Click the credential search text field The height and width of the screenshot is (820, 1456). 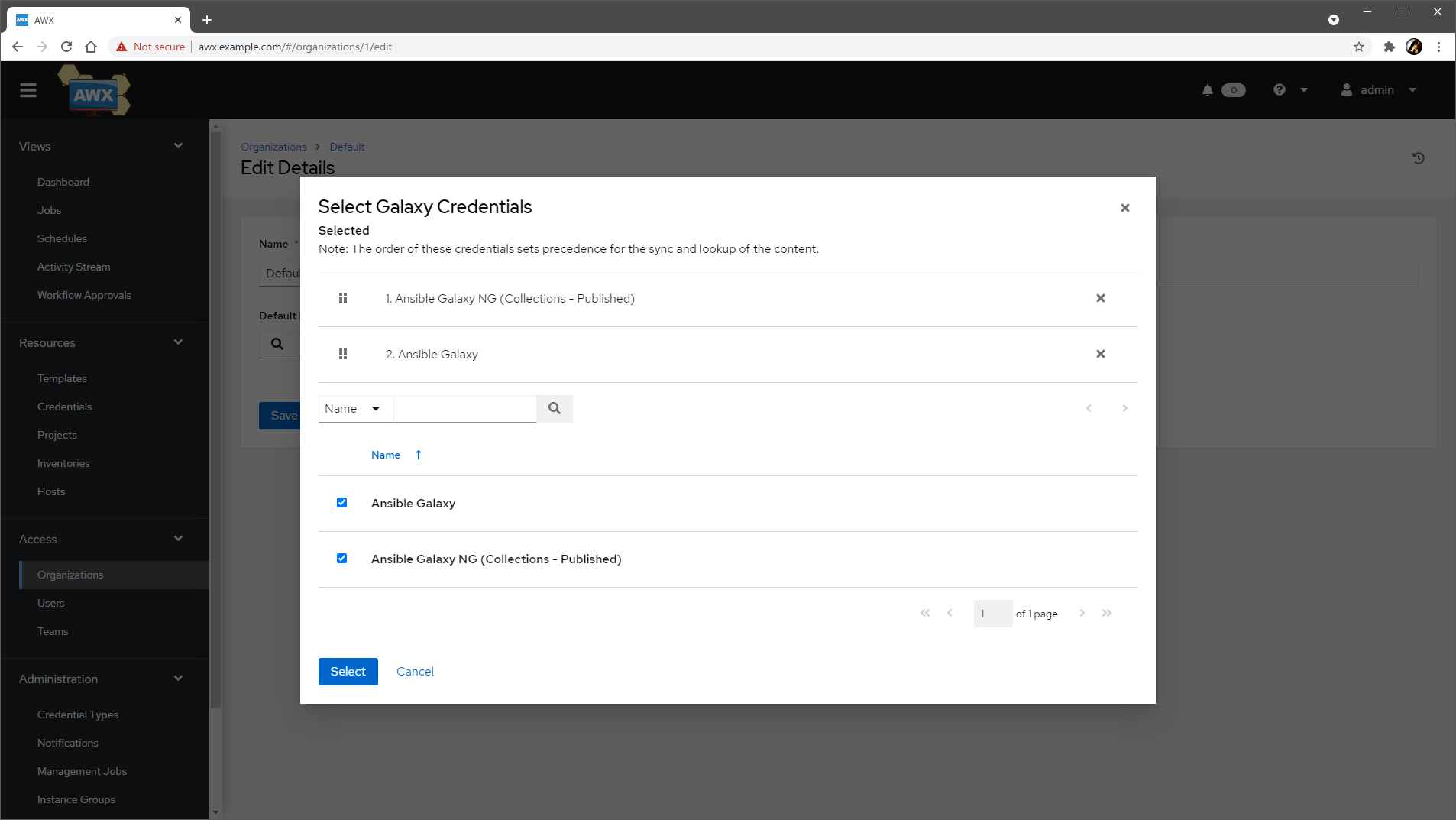(x=464, y=409)
